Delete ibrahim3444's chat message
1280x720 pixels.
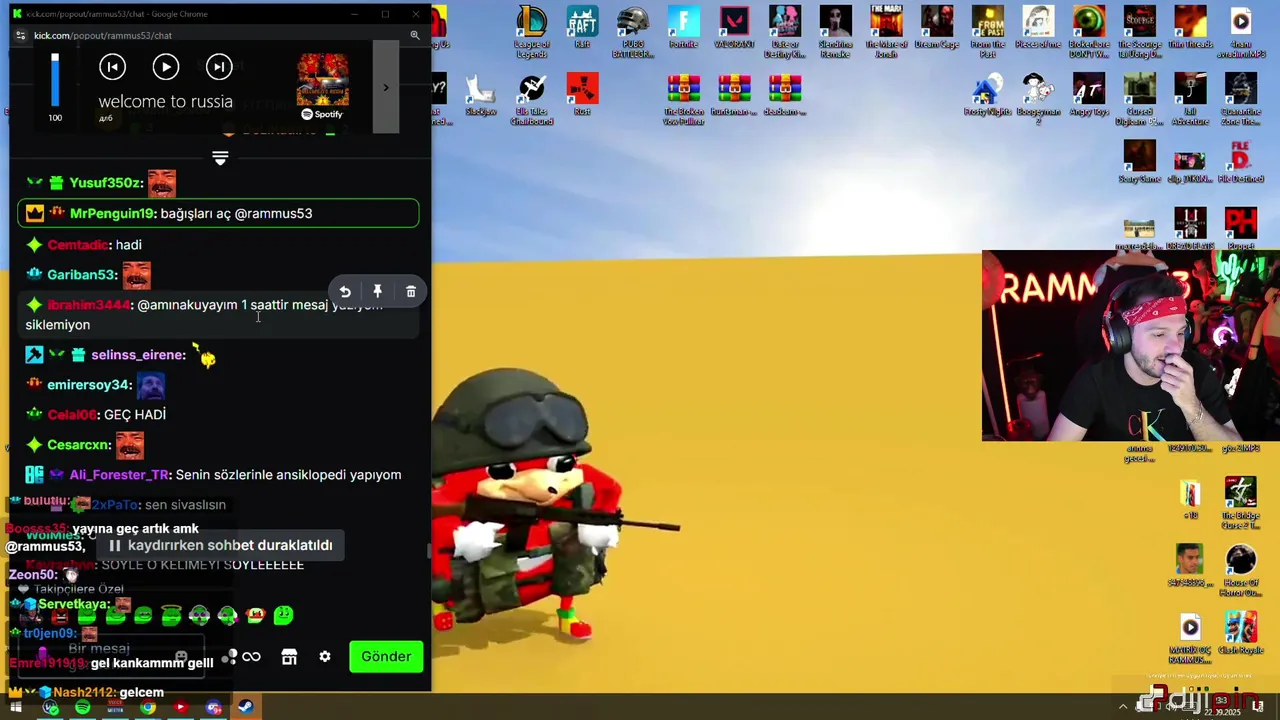pyautogui.click(x=411, y=292)
